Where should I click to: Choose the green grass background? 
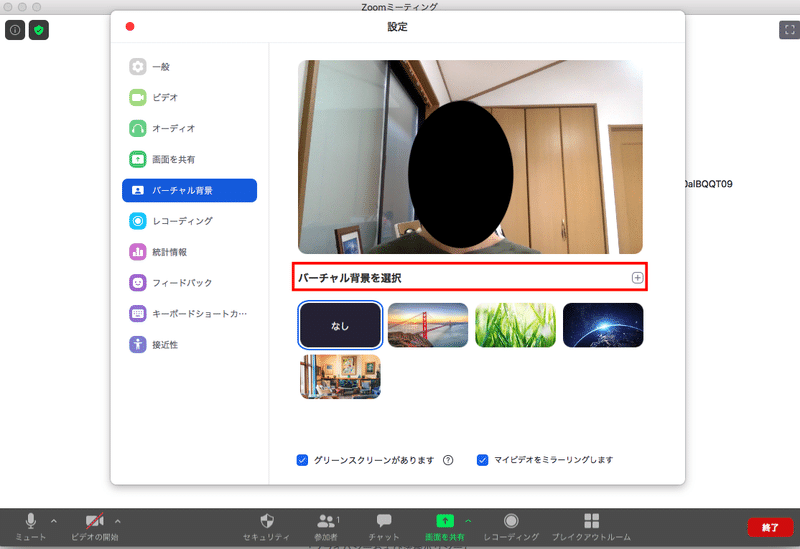[515, 325]
